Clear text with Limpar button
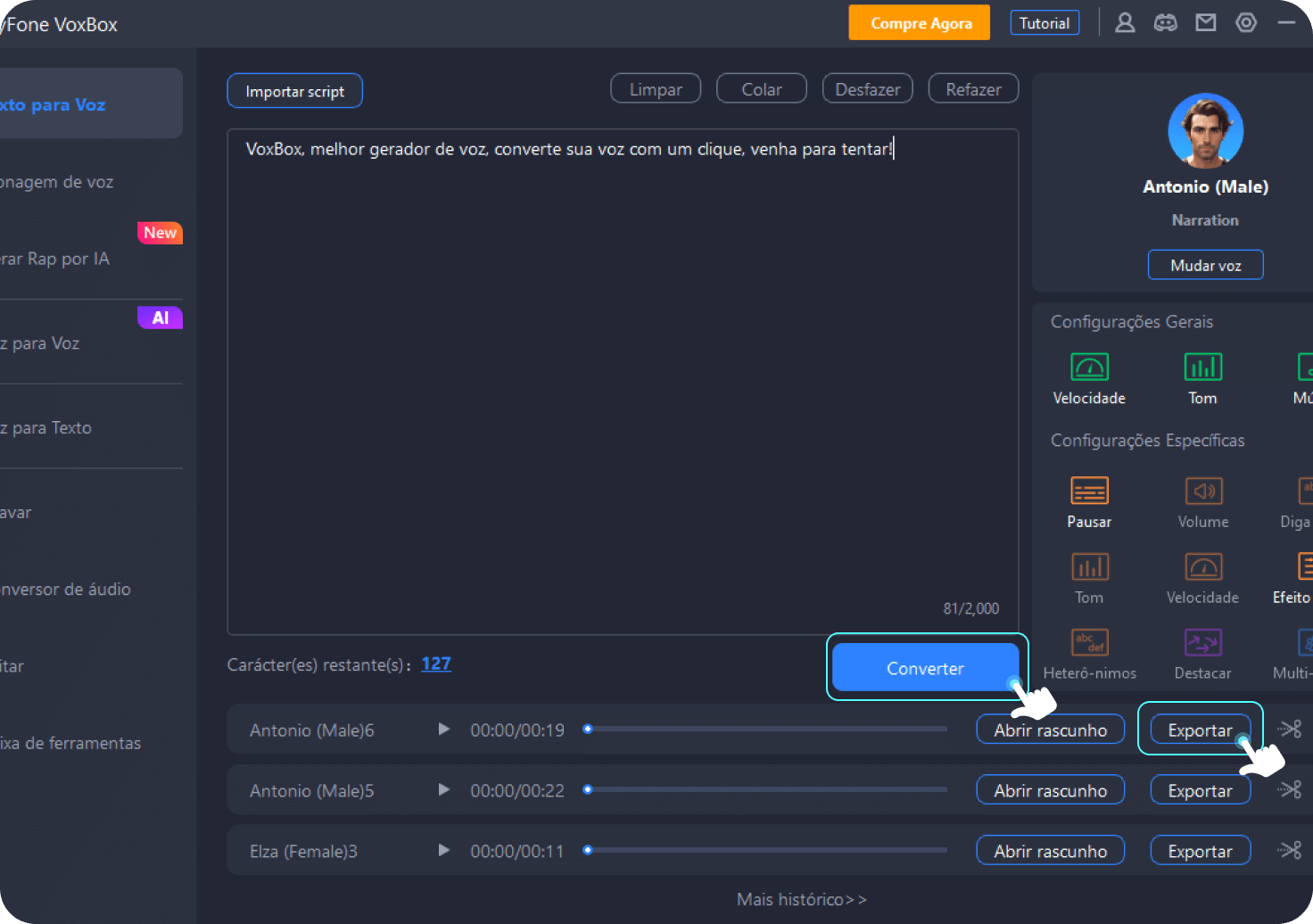This screenshot has height=924, width=1313. point(656,89)
